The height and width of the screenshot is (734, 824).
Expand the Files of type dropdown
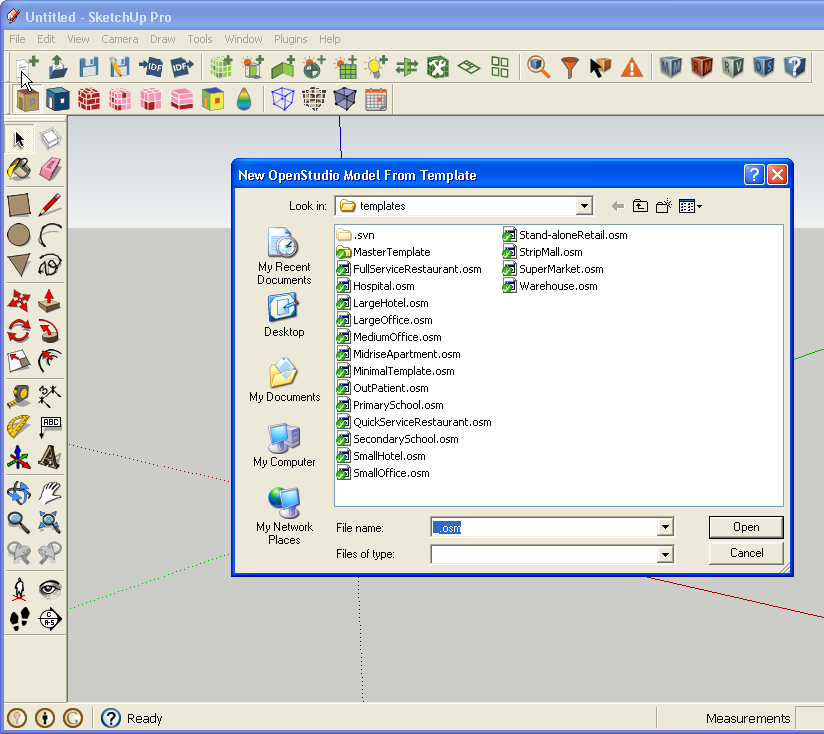pyautogui.click(x=665, y=554)
